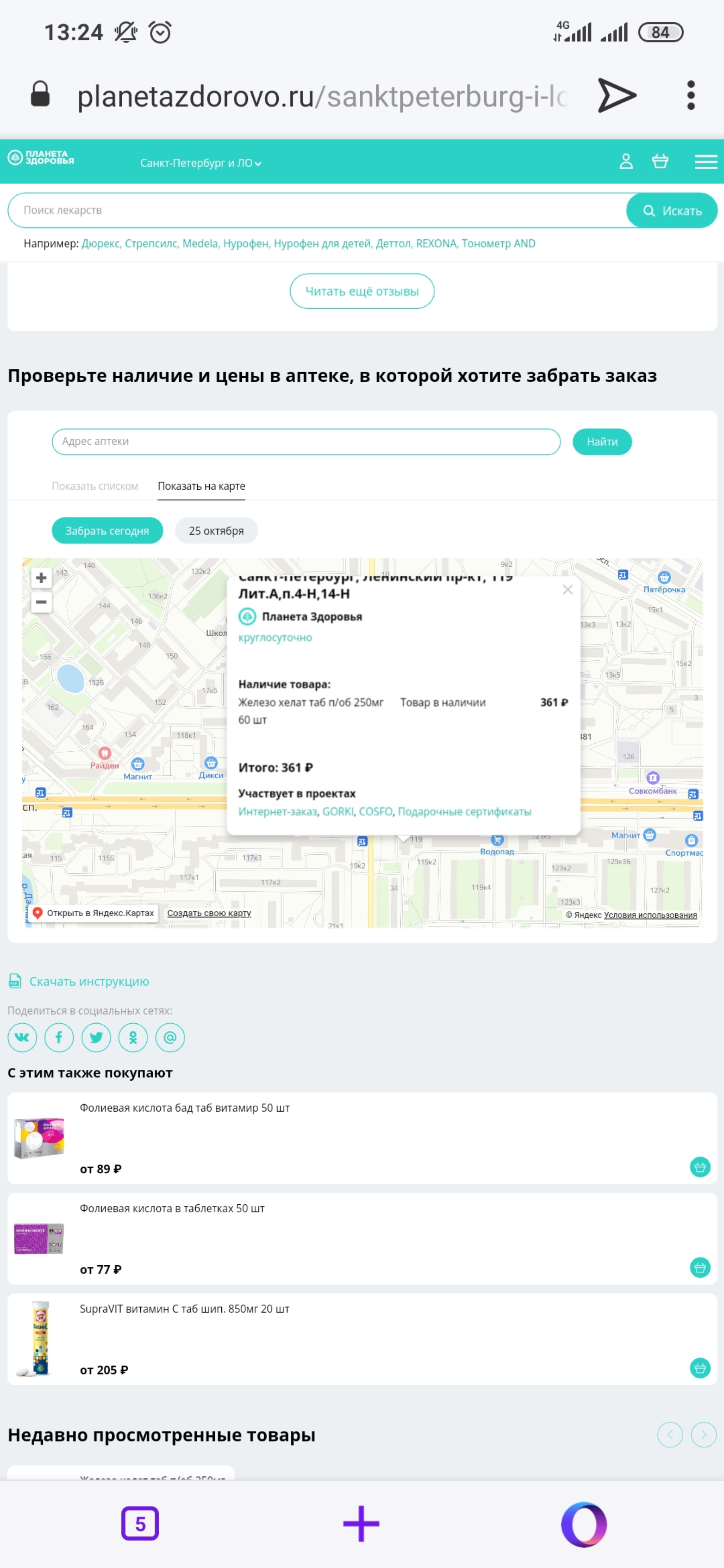The image size is (724, 1568).
Task: Select the Забрать сегодня option
Action: 107,530
